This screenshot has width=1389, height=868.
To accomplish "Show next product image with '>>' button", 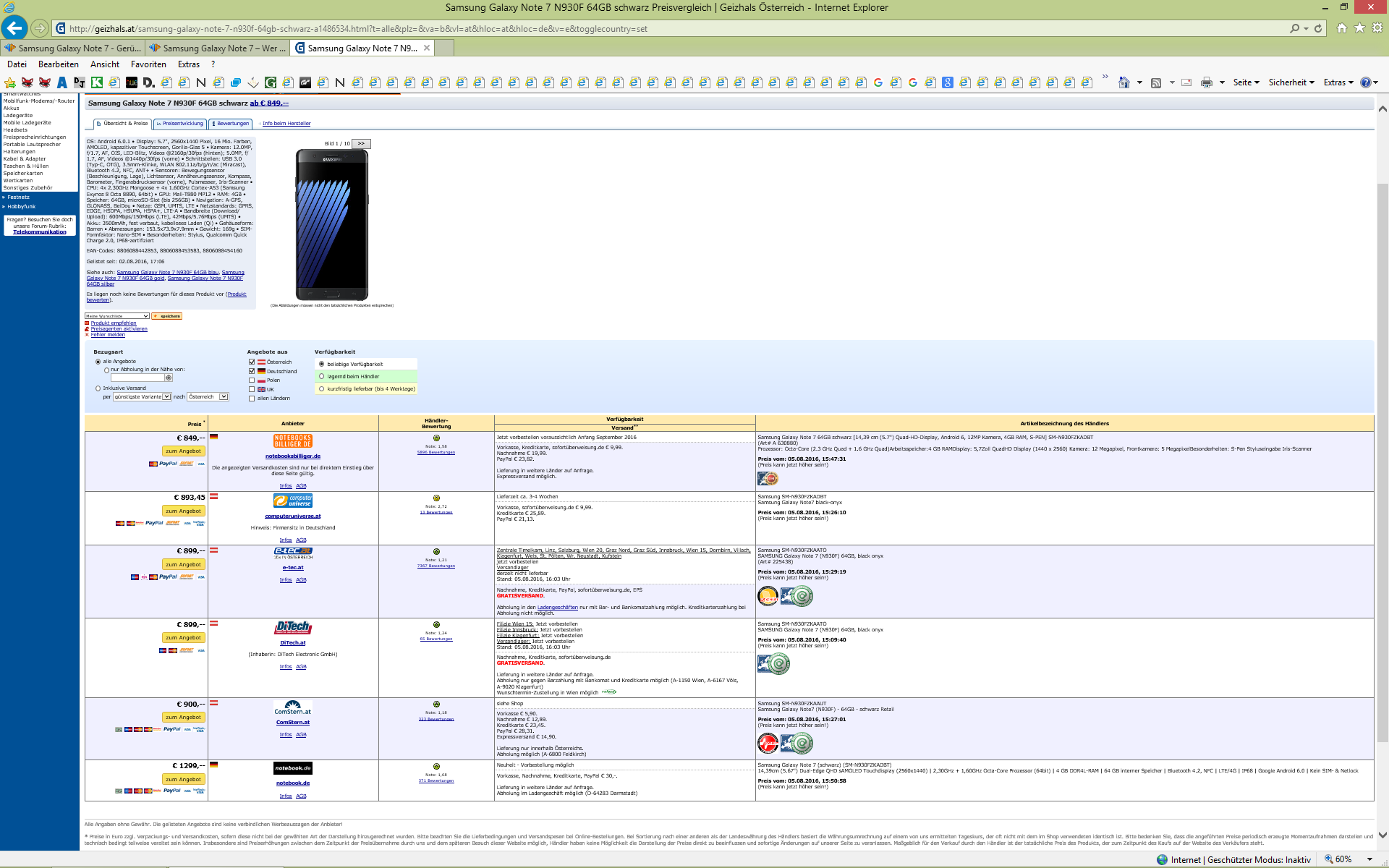I will coord(361,143).
